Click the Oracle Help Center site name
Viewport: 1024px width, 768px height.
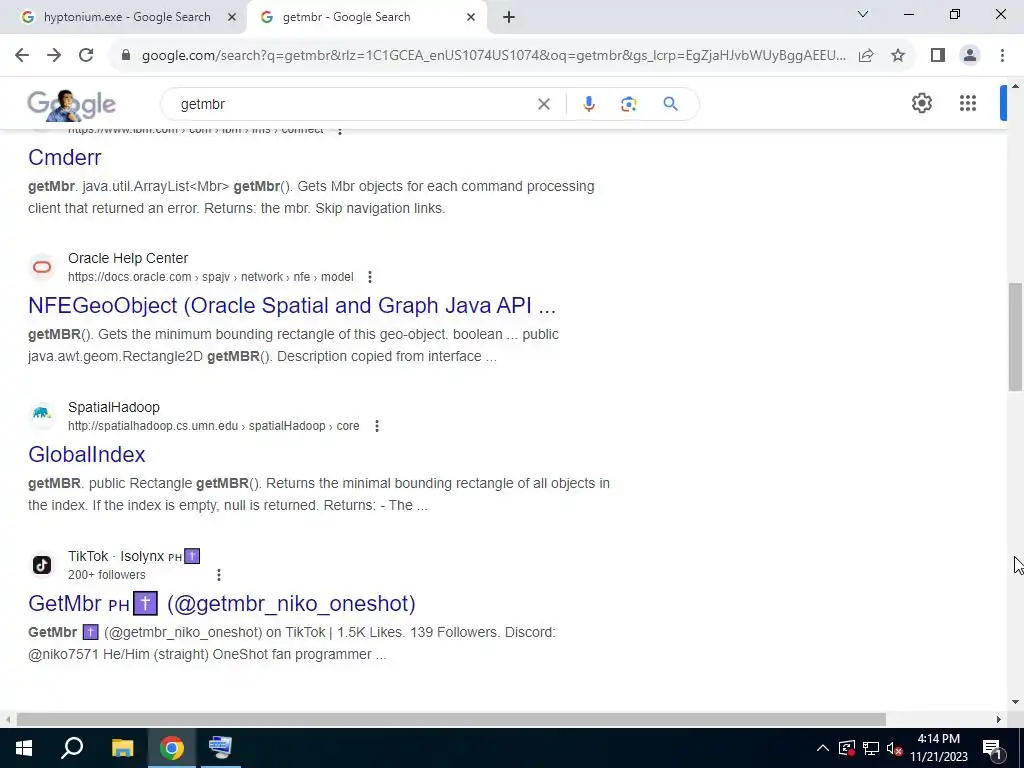[128, 258]
